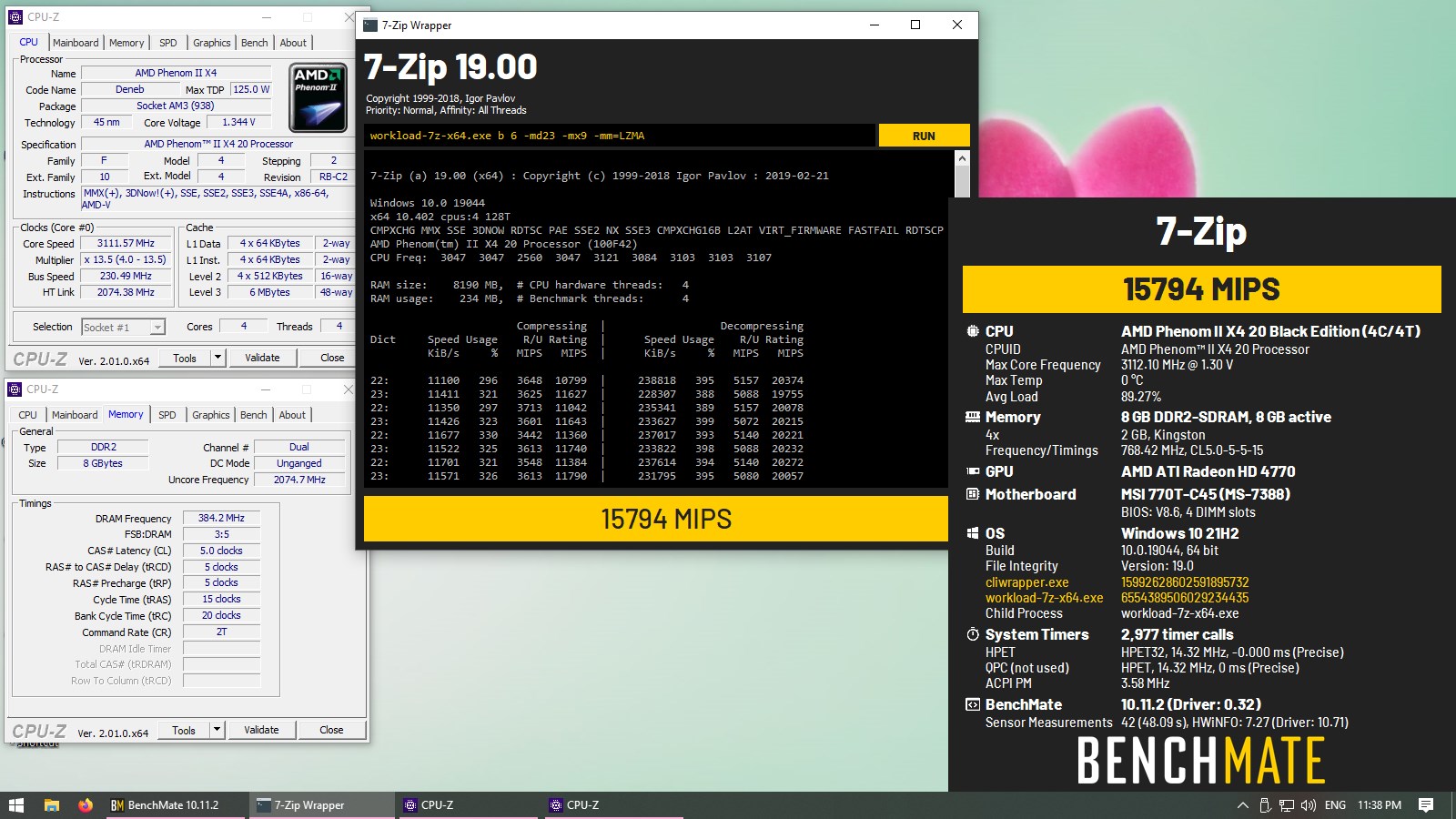This screenshot has width=1456, height=819.
Task: Expand Tools dropdown arrow in top CPU-Z
Action: coord(217,358)
